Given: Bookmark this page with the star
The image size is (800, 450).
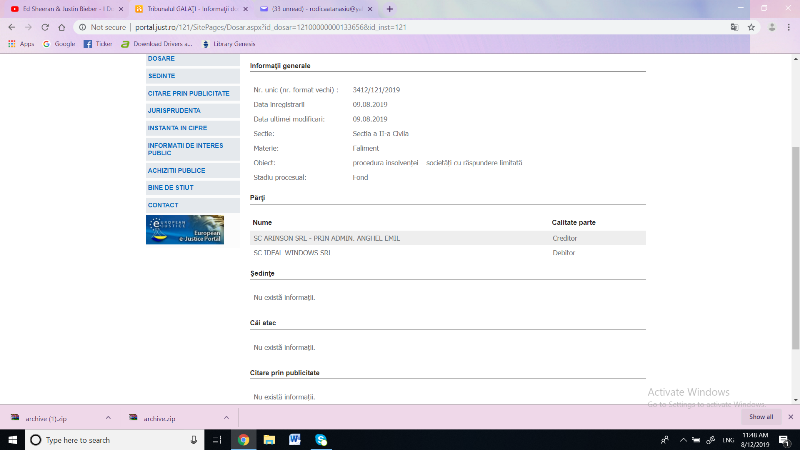Looking at the screenshot, I should (751, 27).
